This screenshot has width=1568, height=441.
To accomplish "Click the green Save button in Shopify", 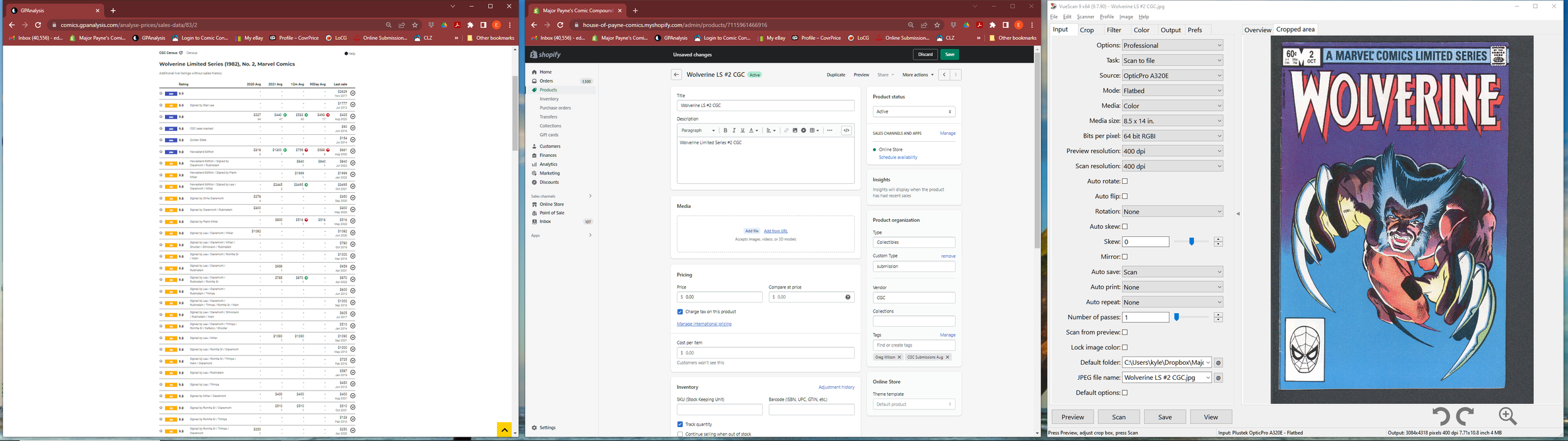I will (949, 55).
